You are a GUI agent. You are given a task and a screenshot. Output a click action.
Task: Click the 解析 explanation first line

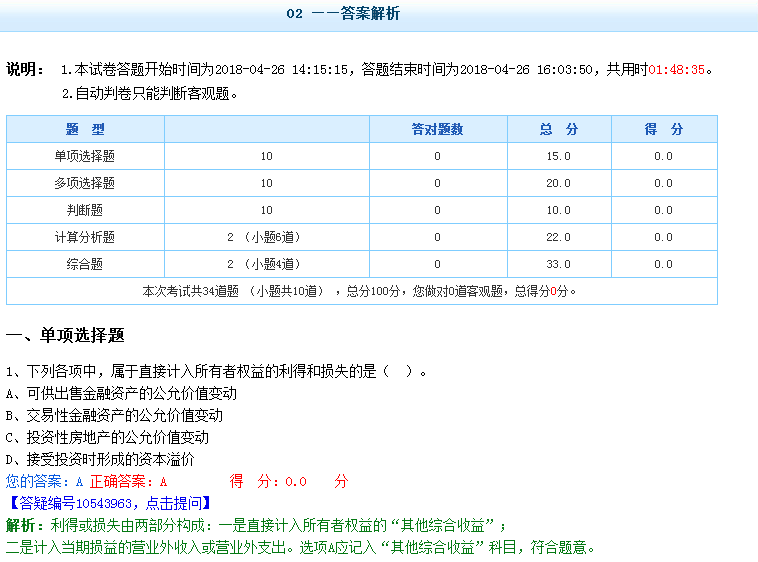click(x=256, y=525)
